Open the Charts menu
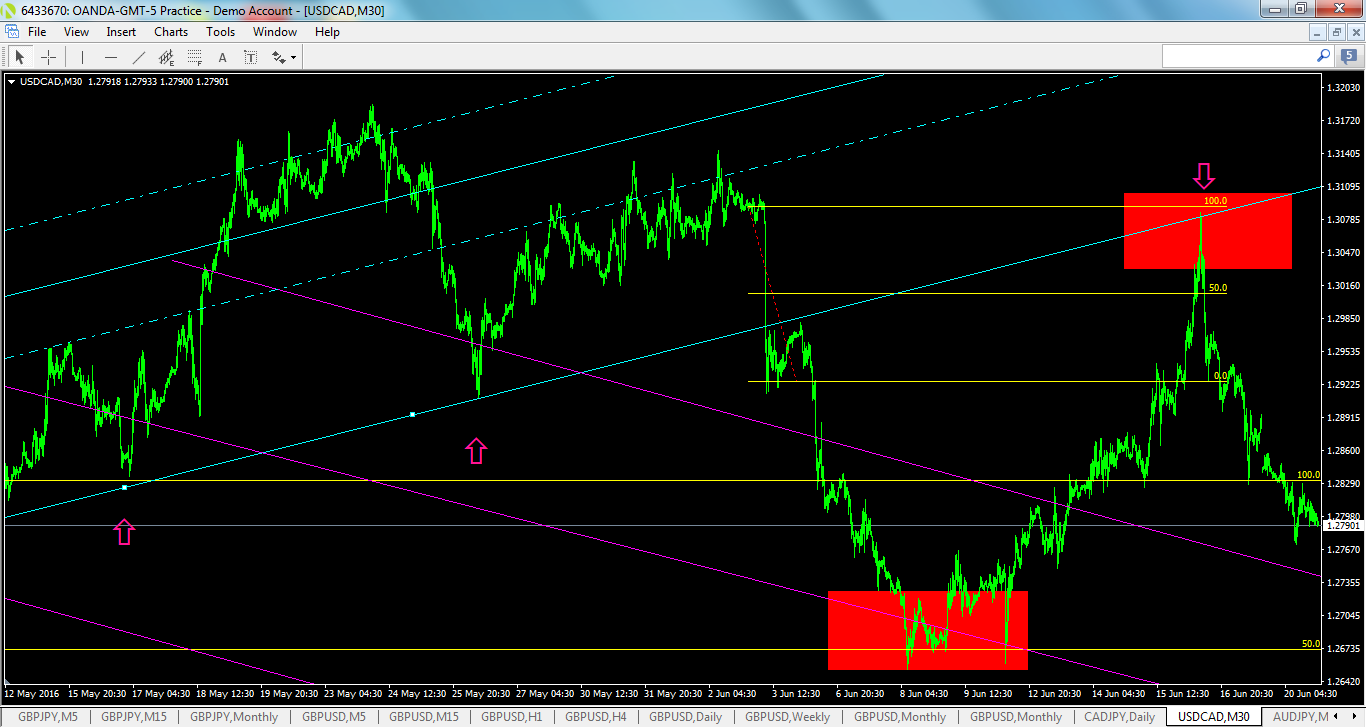This screenshot has height=728, width=1366. coord(170,31)
